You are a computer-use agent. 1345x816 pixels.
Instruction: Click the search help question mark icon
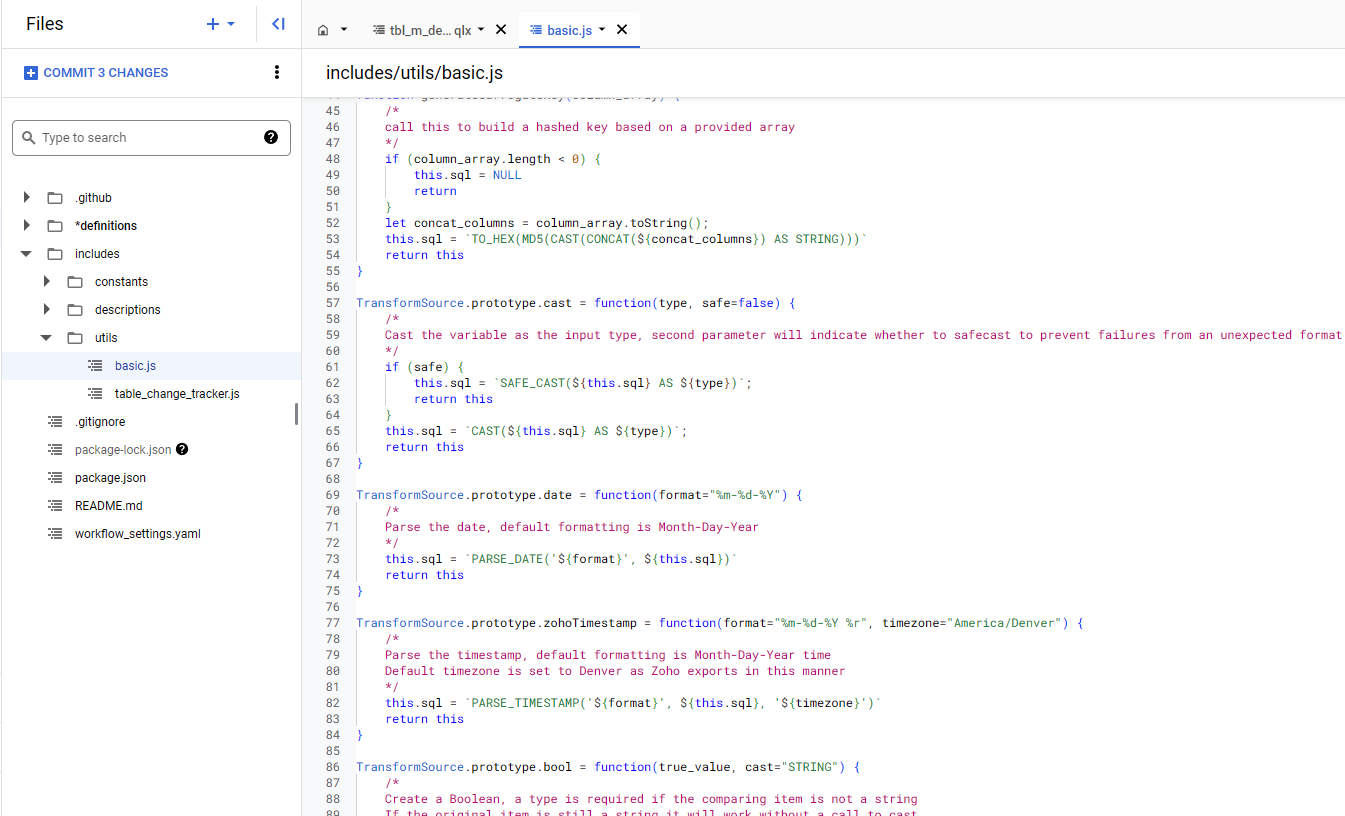coord(271,138)
